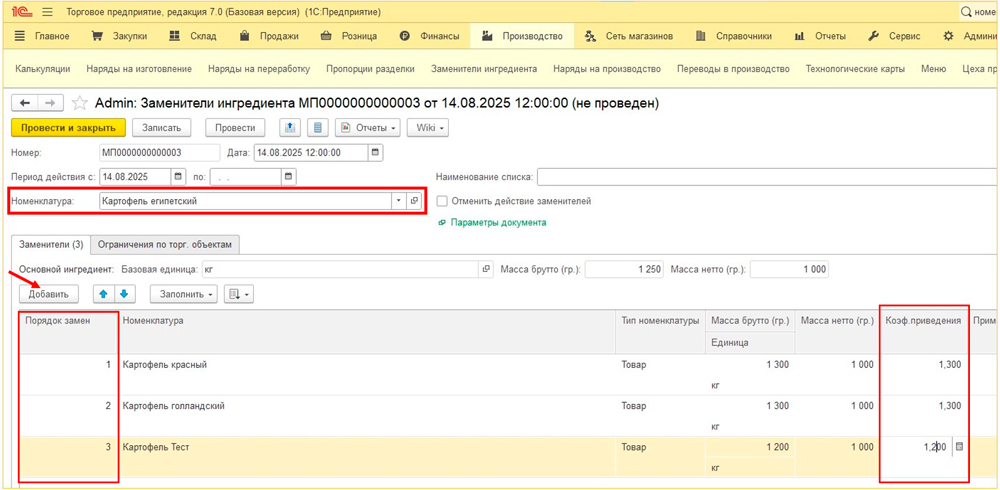Open the Производство menu section

[522, 36]
